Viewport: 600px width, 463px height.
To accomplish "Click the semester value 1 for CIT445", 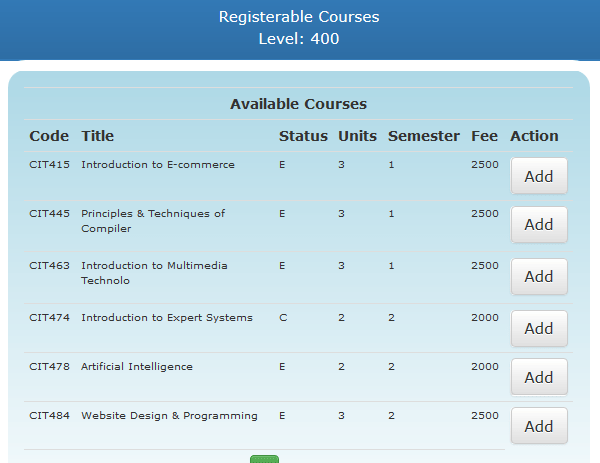I will (x=391, y=214).
